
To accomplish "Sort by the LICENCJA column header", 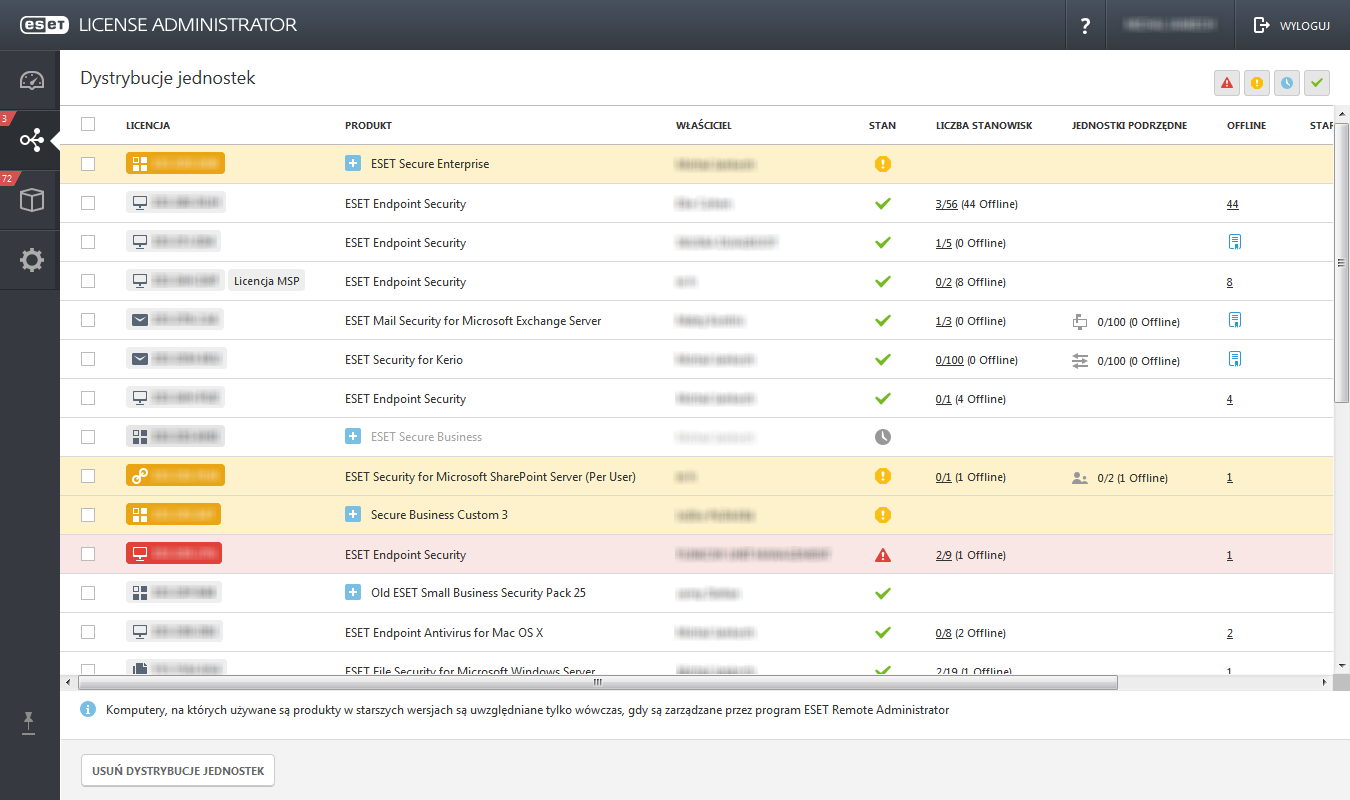I will (x=148, y=126).
